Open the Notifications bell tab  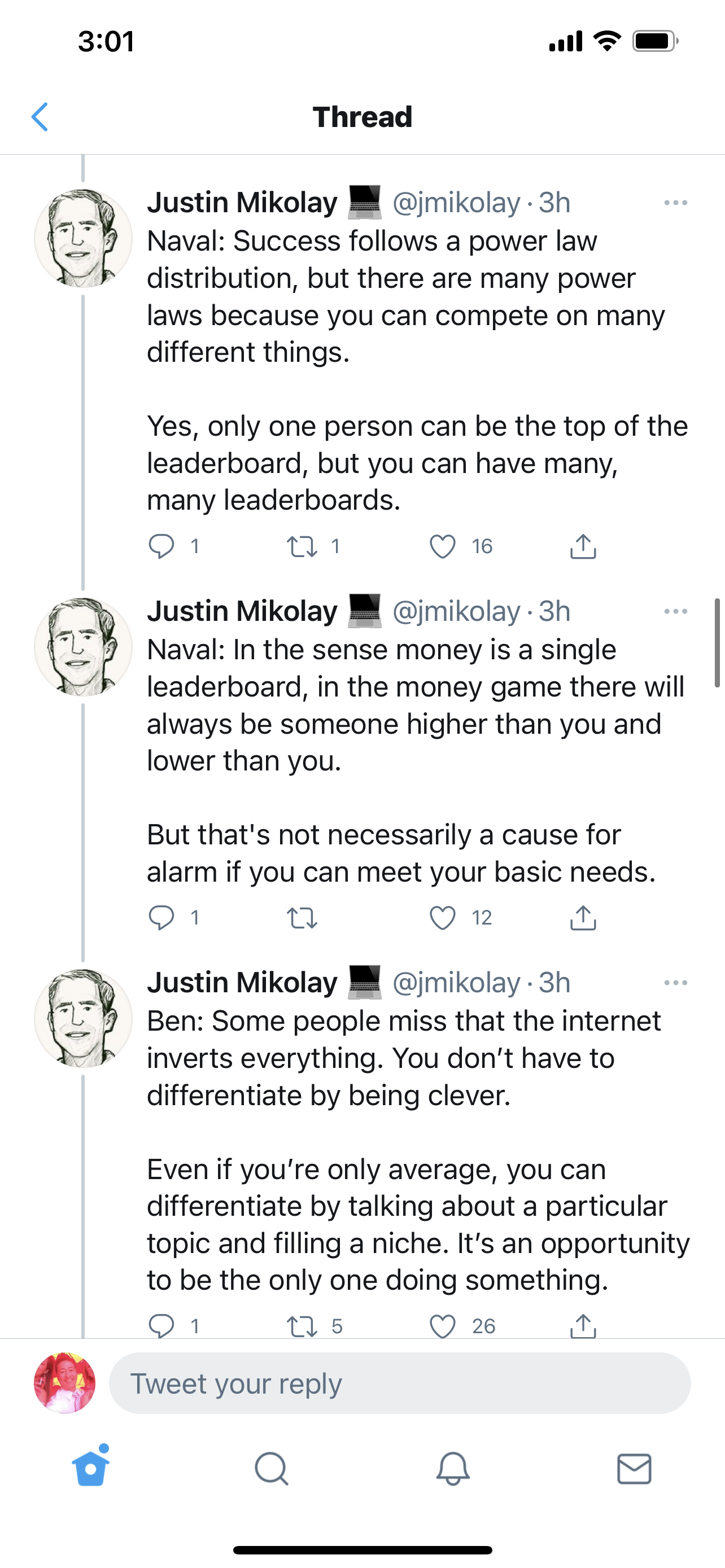453,1468
